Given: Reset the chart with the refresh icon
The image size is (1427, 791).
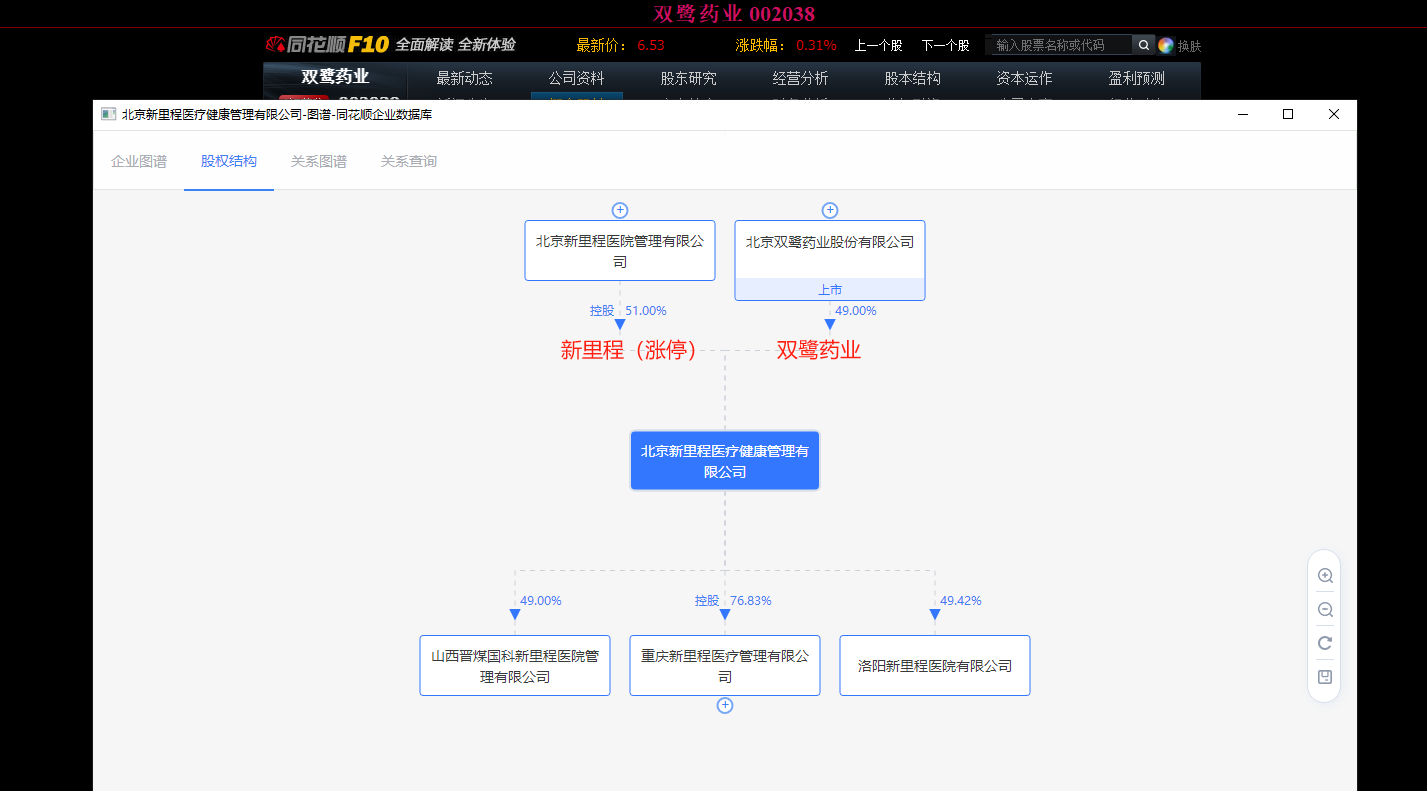Looking at the screenshot, I should tap(1325, 643).
